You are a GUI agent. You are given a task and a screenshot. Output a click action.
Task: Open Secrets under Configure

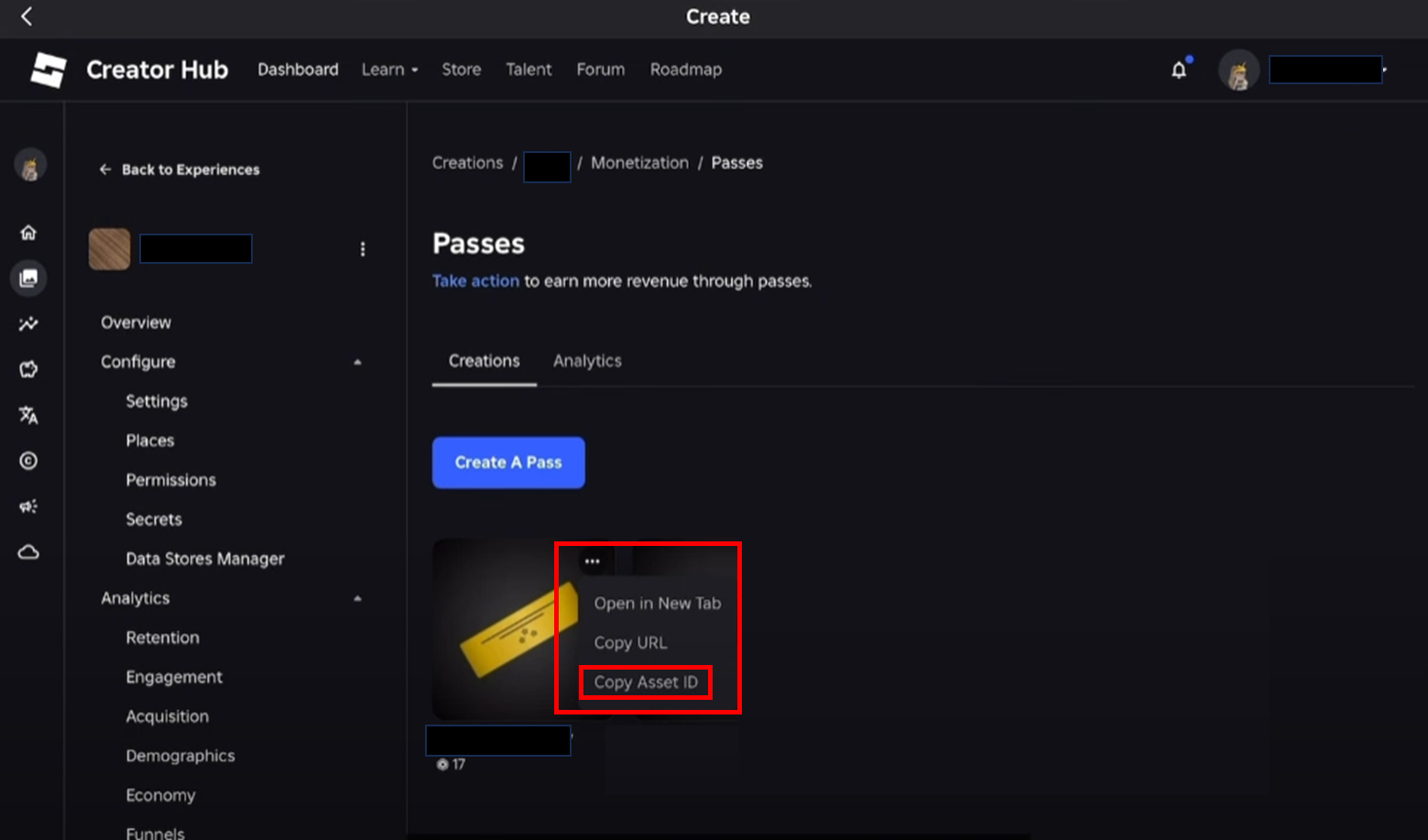click(x=154, y=519)
